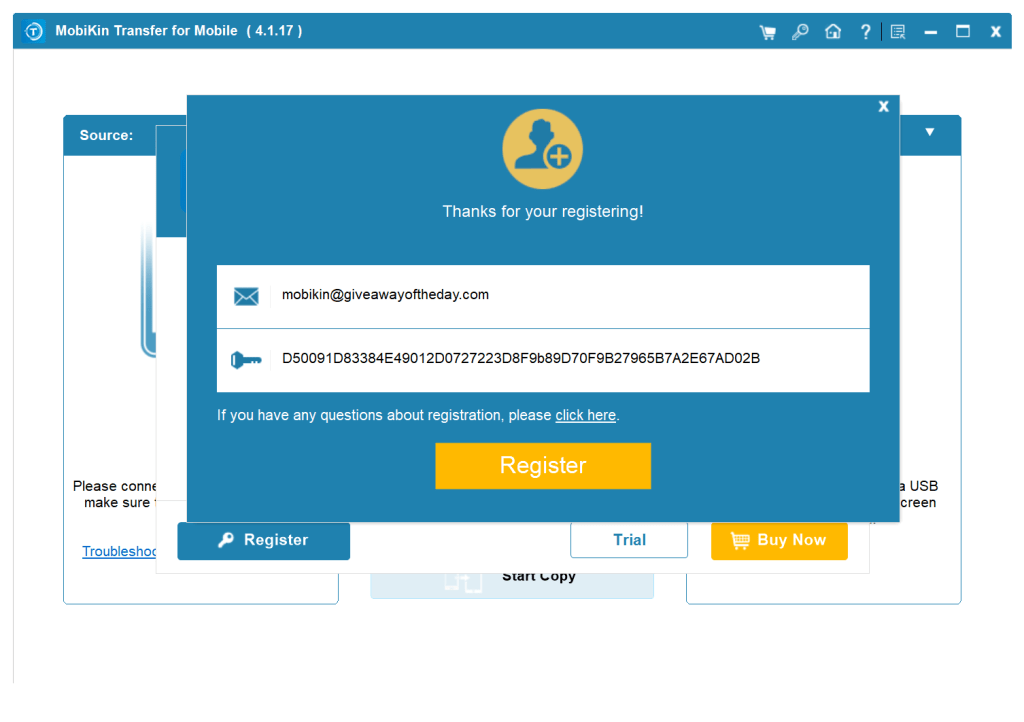Click the email address input field
1024x722 pixels.
[570, 296]
